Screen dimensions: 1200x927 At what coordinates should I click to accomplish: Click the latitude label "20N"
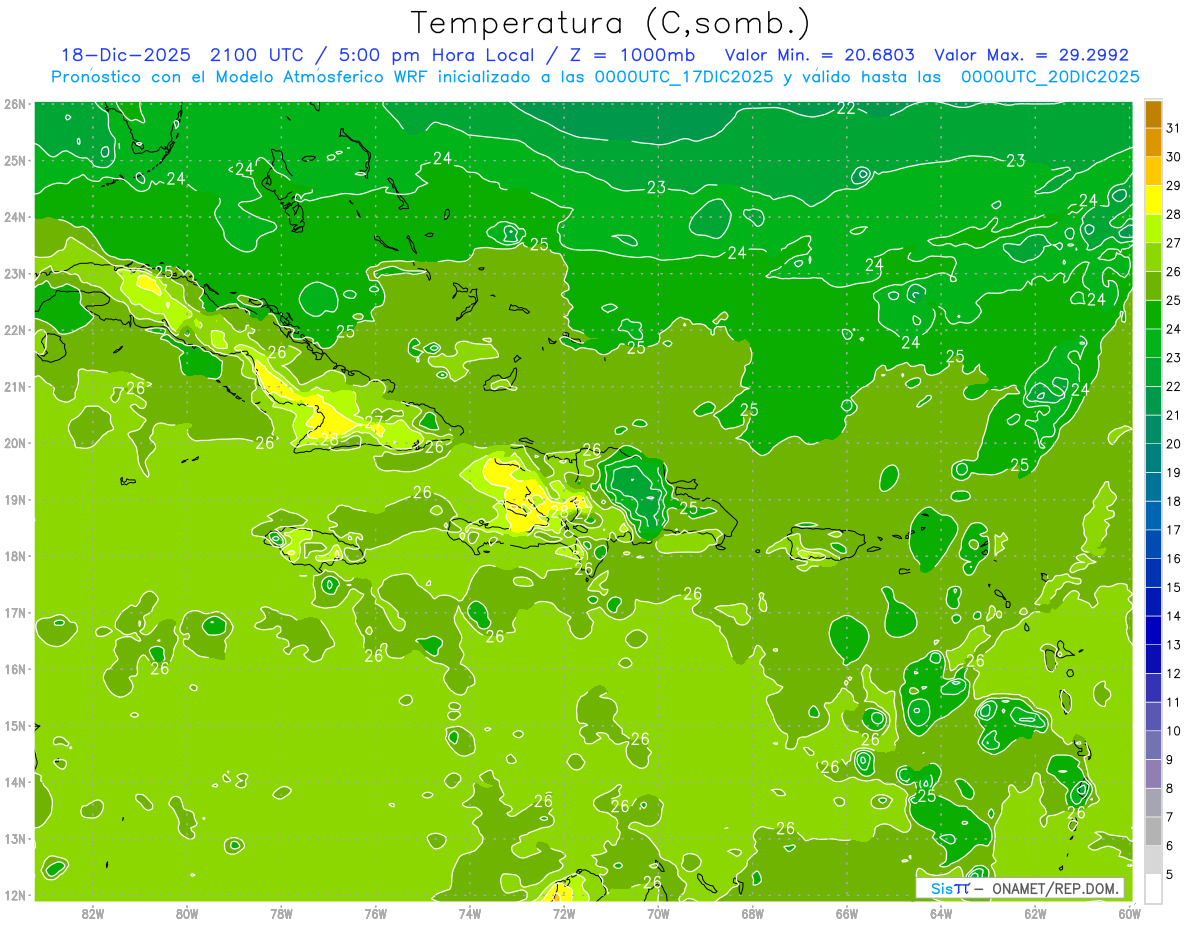pyautogui.click(x=14, y=443)
